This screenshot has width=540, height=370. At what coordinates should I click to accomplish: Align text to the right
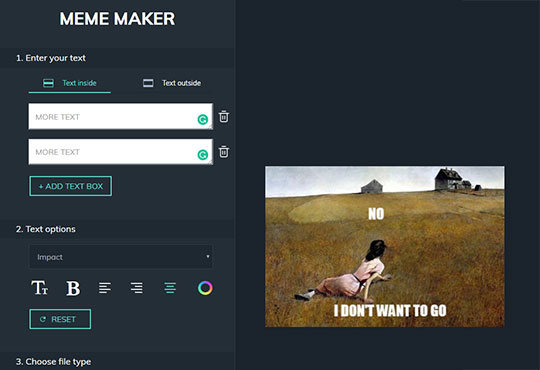pos(137,288)
